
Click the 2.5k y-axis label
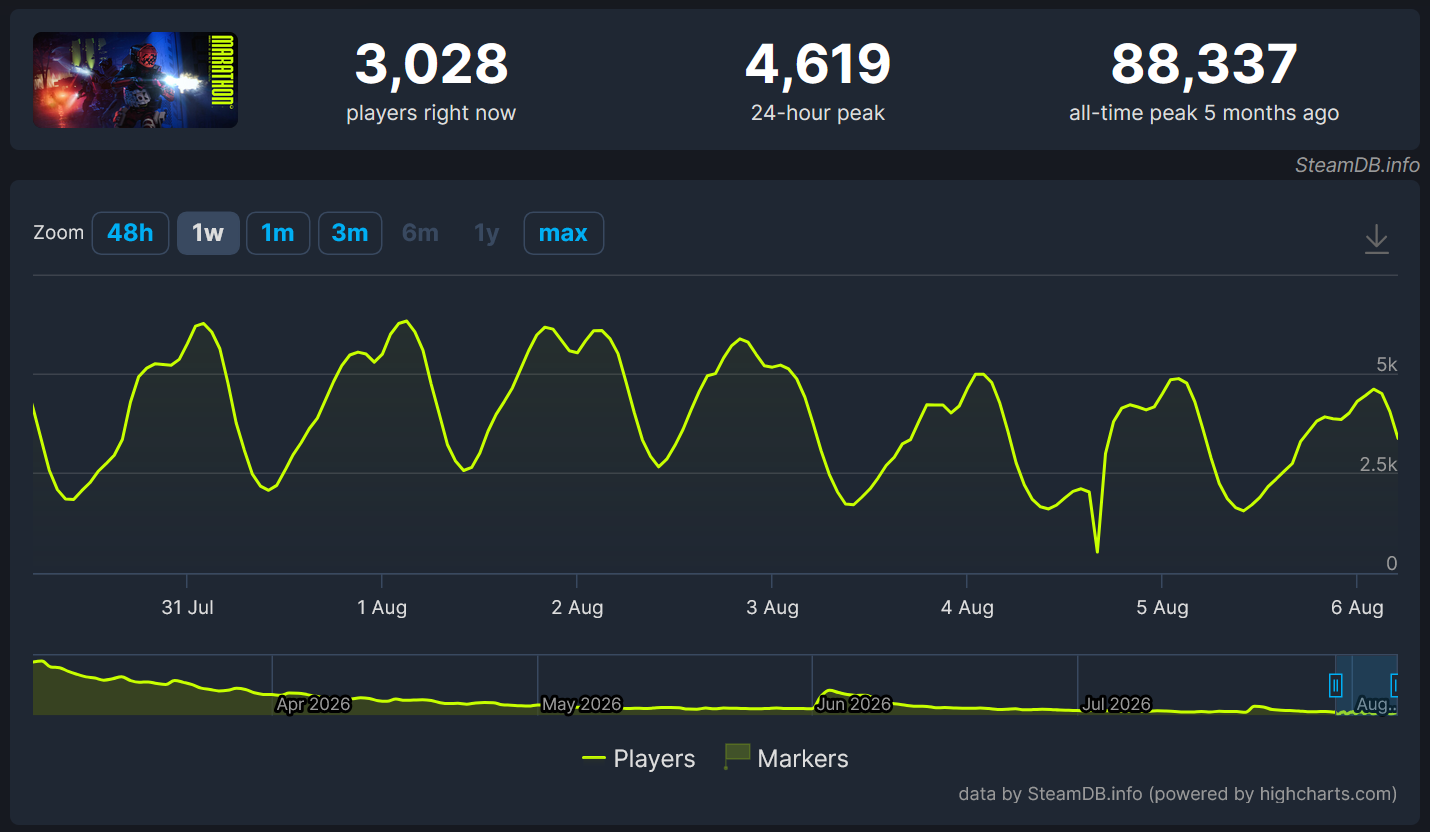(x=1379, y=465)
